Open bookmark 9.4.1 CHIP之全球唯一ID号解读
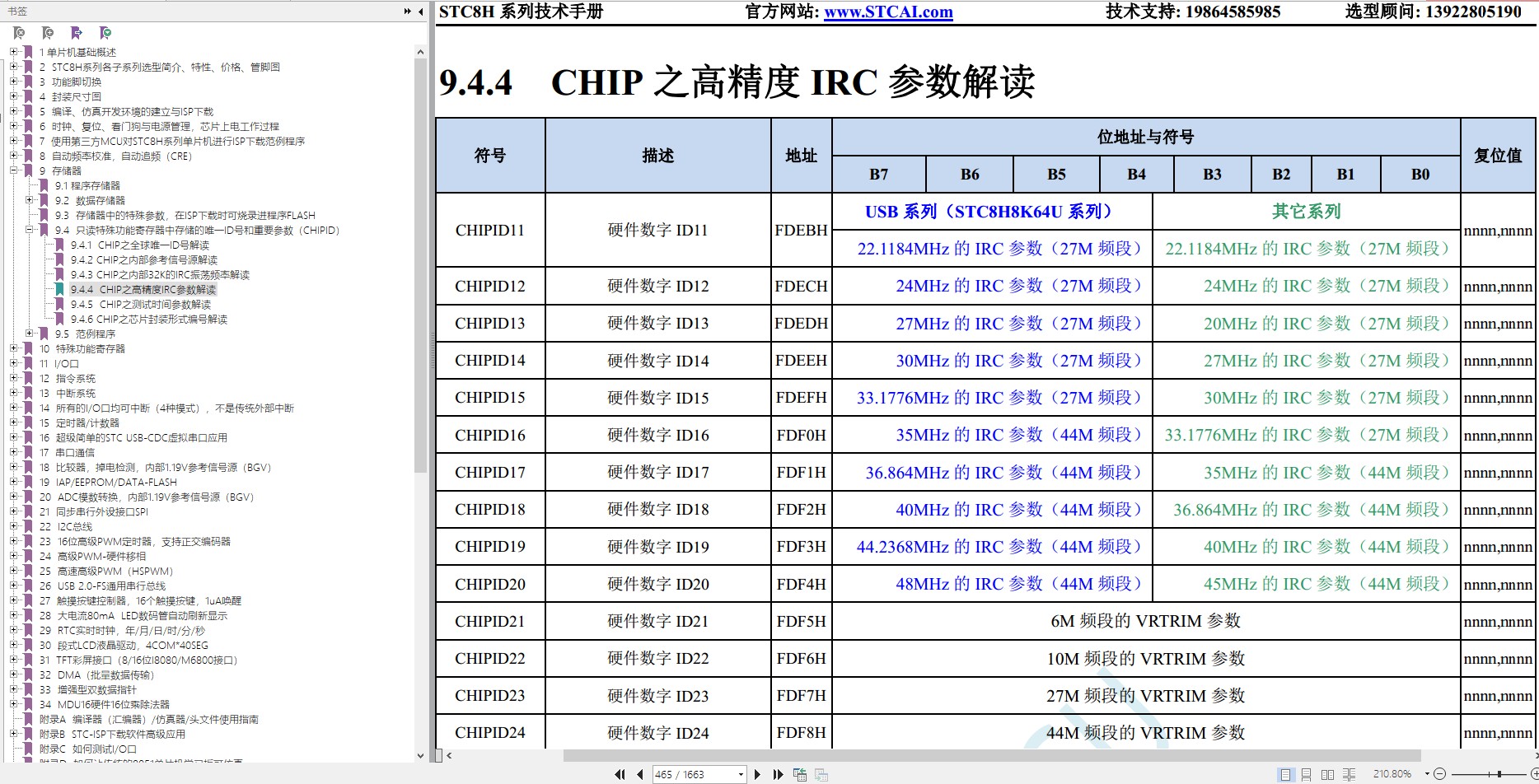1539x784 pixels. (x=139, y=245)
